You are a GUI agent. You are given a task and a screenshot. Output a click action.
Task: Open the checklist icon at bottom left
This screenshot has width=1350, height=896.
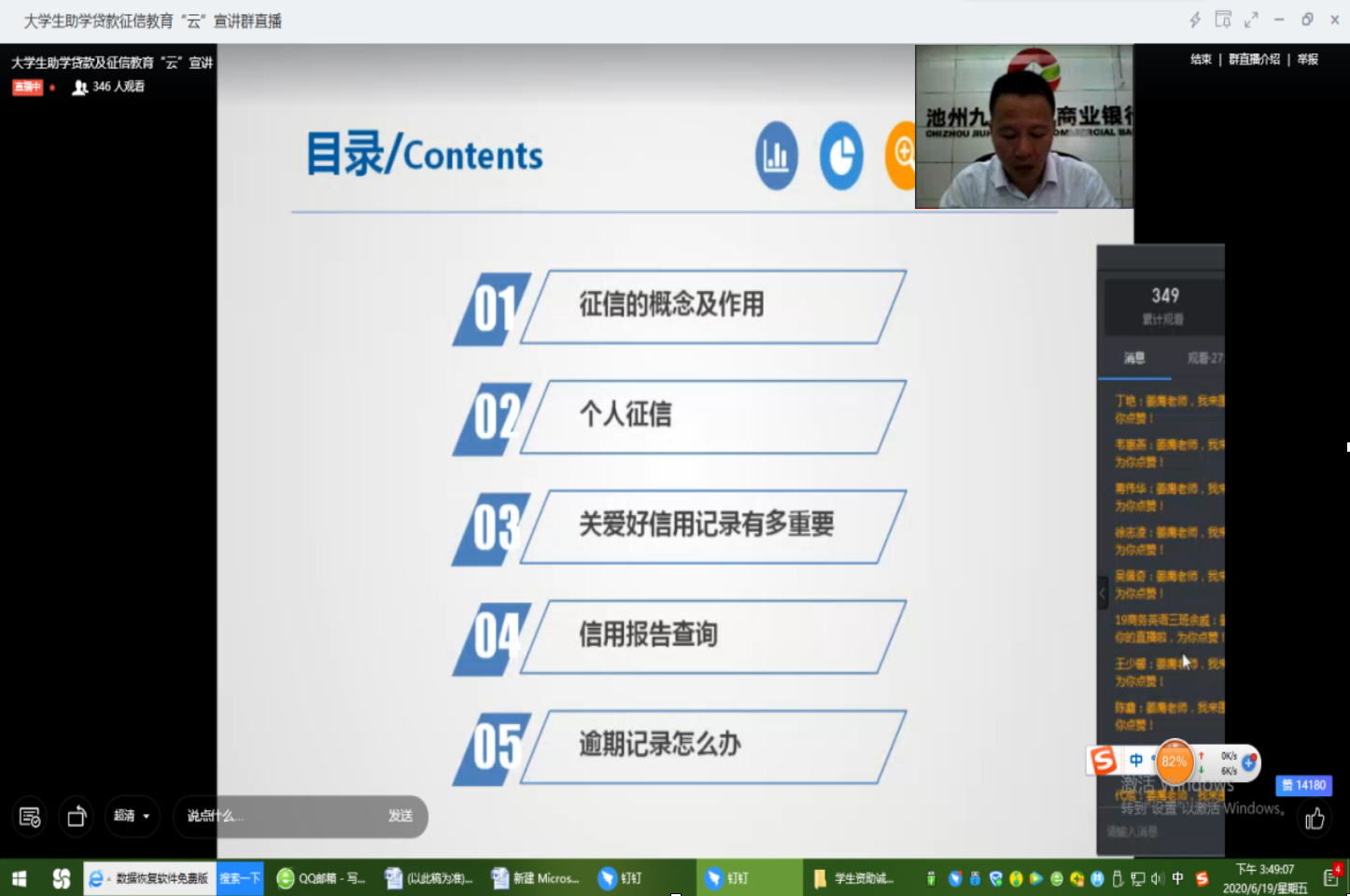coord(30,817)
